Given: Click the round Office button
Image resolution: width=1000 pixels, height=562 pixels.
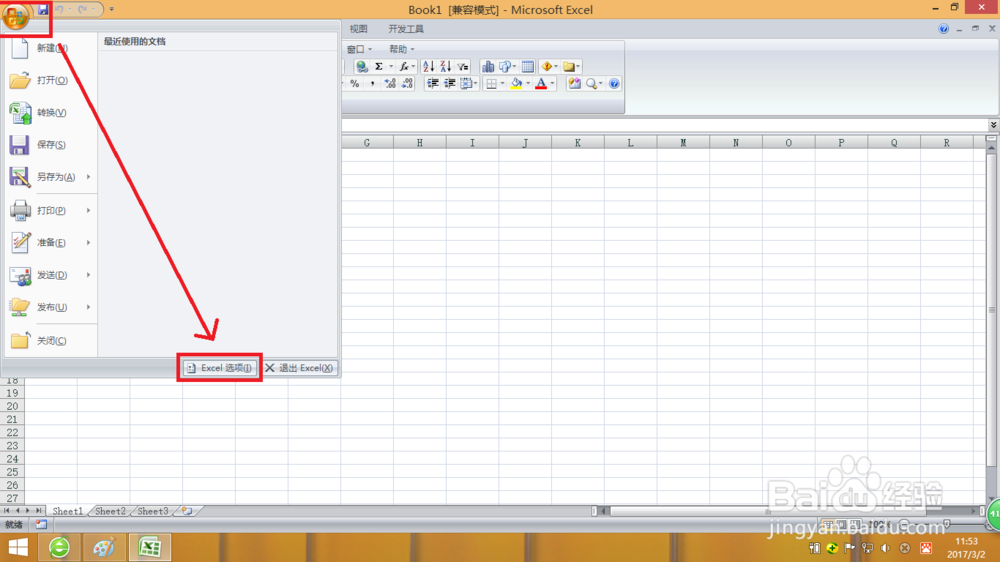Looking at the screenshot, I should (15, 15).
